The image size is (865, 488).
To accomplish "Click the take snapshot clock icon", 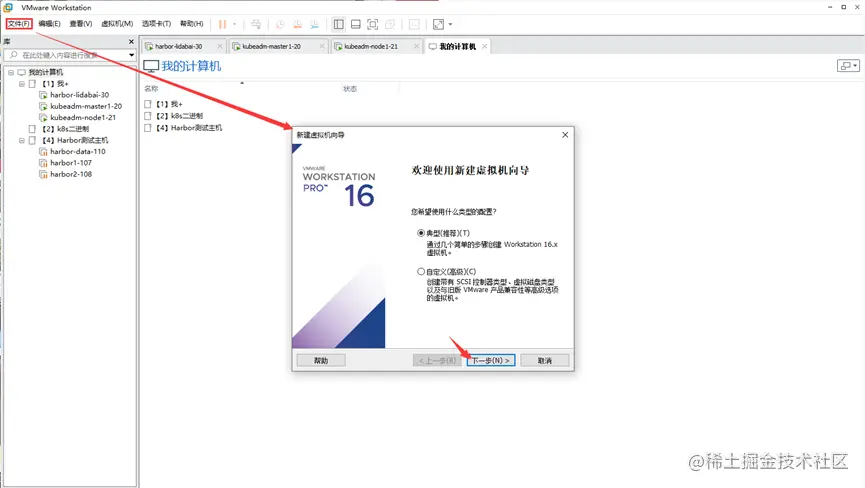I will coord(280,24).
